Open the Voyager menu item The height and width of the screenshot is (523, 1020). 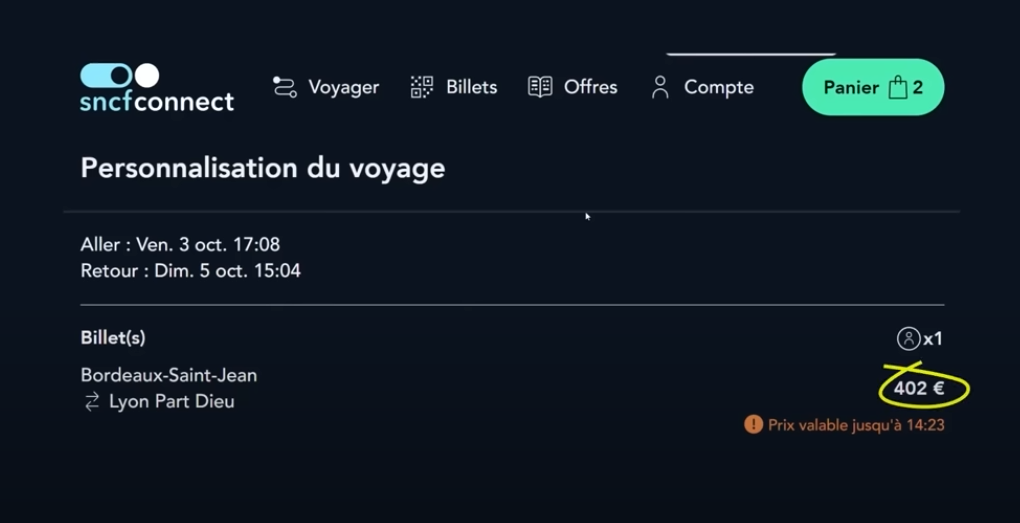326,87
